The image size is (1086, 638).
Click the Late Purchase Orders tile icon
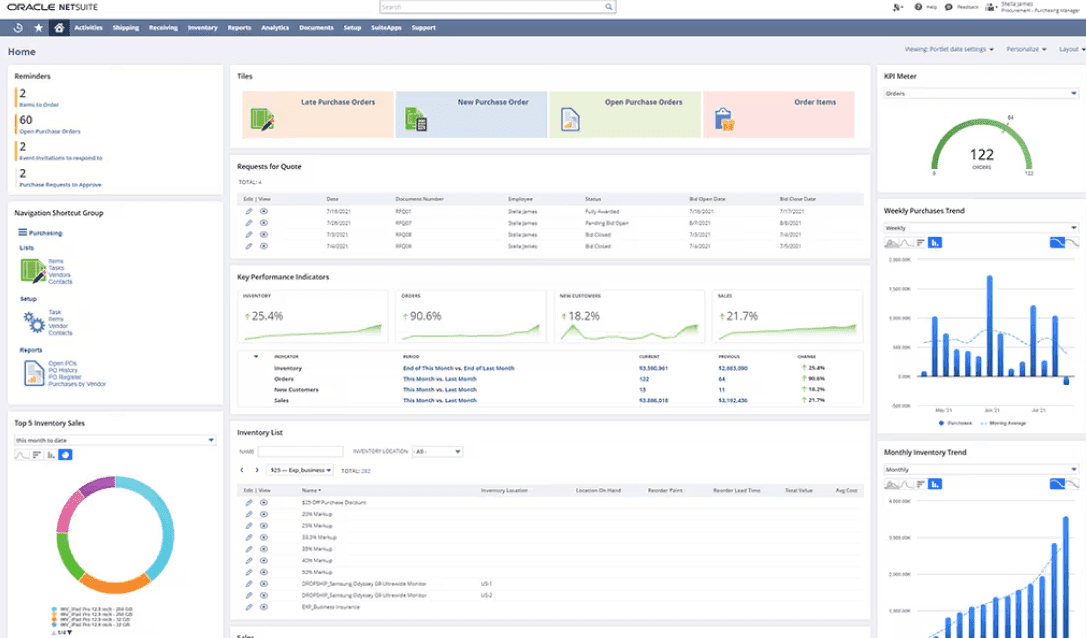(x=262, y=120)
